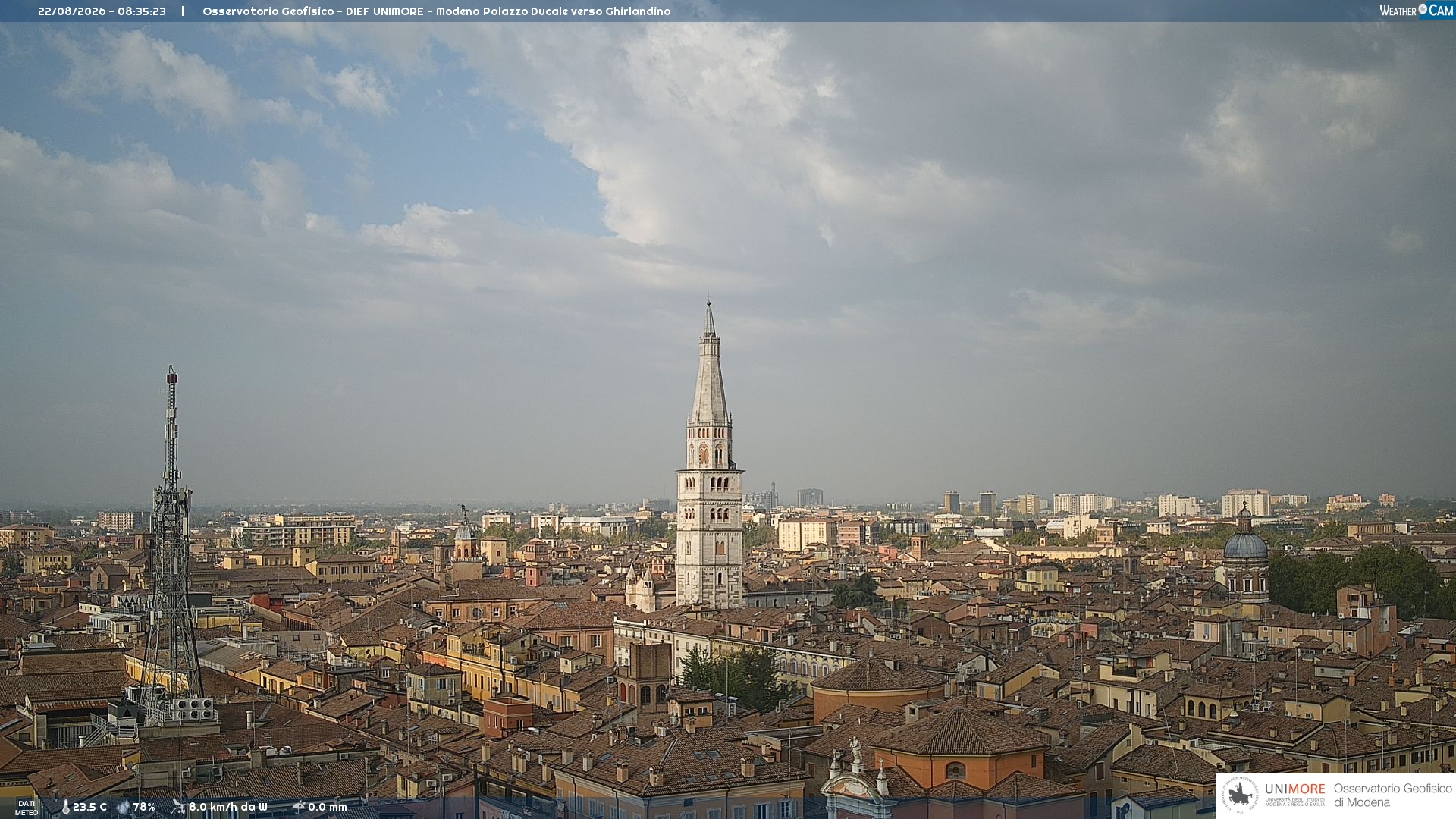Click the UNIMORE wordmark text
Screen dimensions: 1456x819
pyautogui.click(x=1294, y=789)
